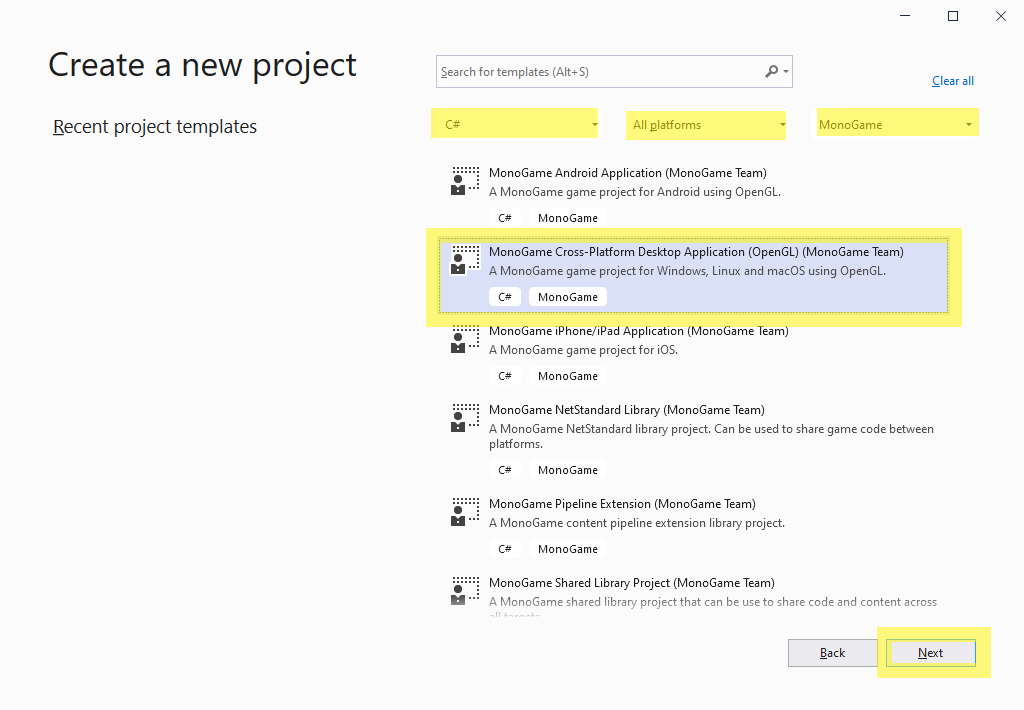The width and height of the screenshot is (1024, 710).
Task: Click the MonoGame Pipeline Extension icon
Action: [464, 512]
